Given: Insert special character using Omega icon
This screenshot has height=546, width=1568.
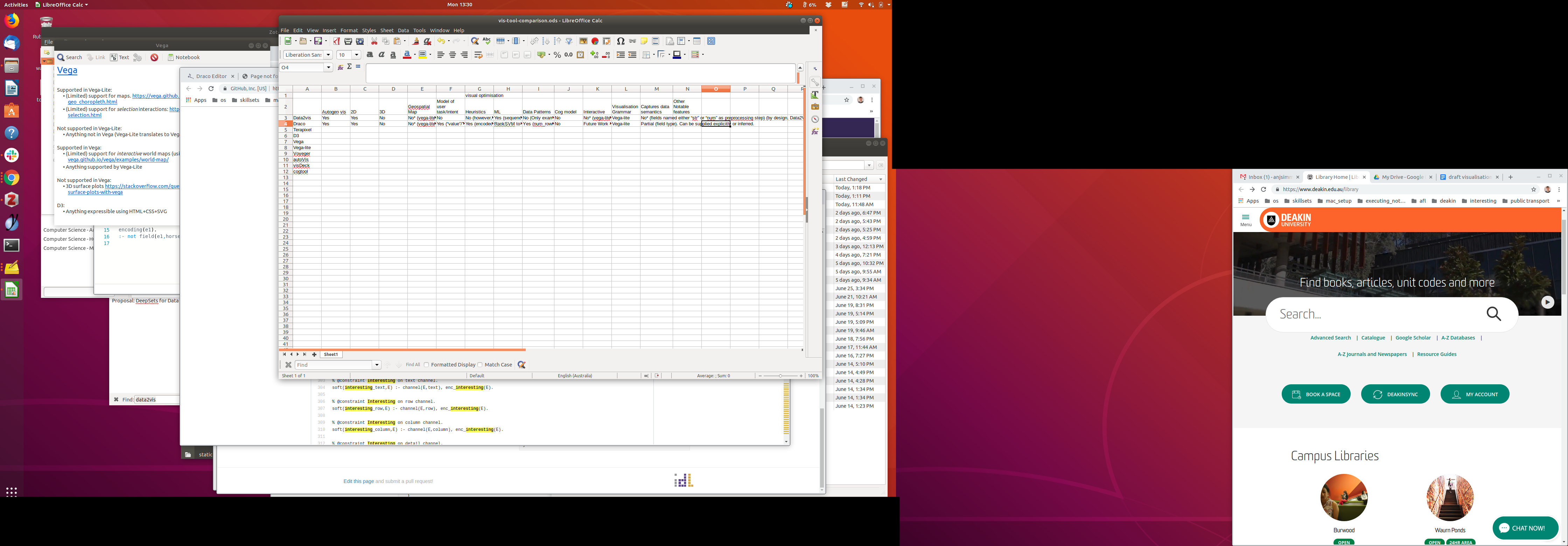Looking at the screenshot, I should pos(620,41).
